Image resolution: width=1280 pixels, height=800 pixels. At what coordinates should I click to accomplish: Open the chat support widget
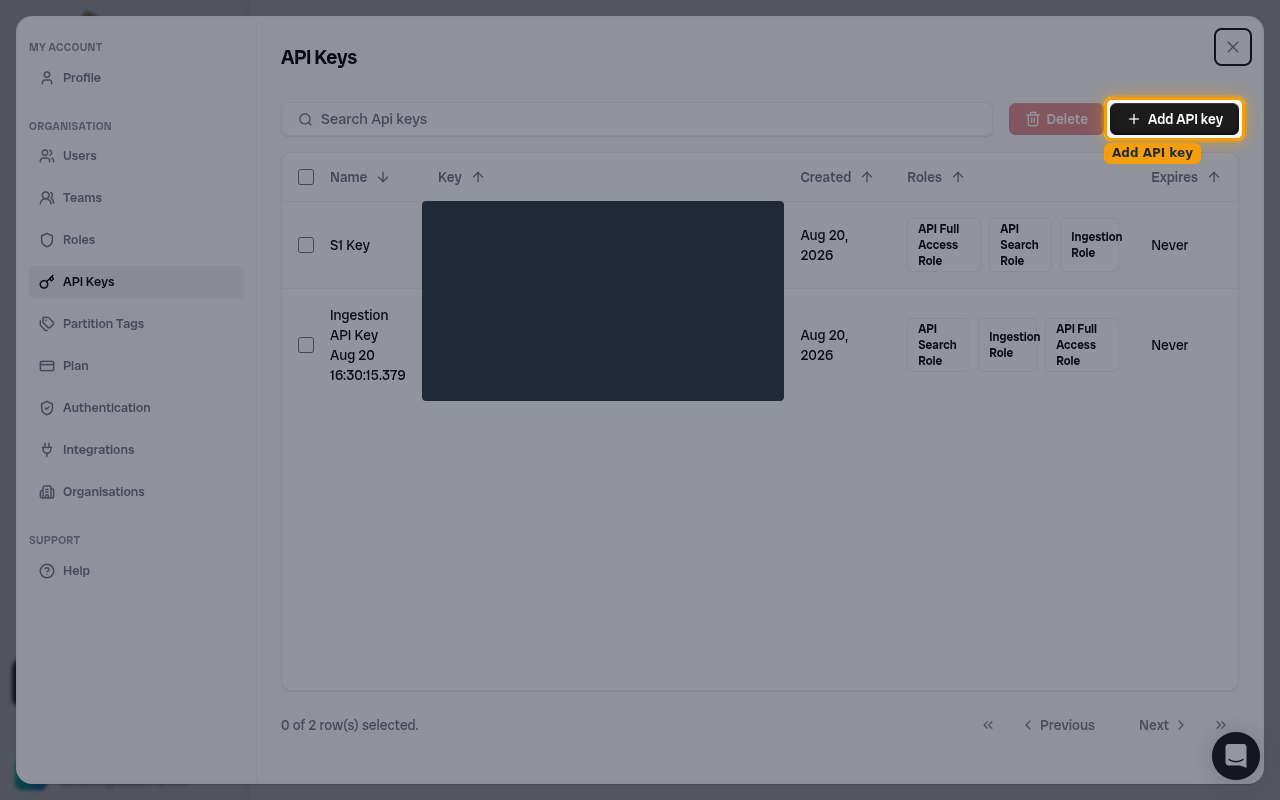pos(1236,756)
